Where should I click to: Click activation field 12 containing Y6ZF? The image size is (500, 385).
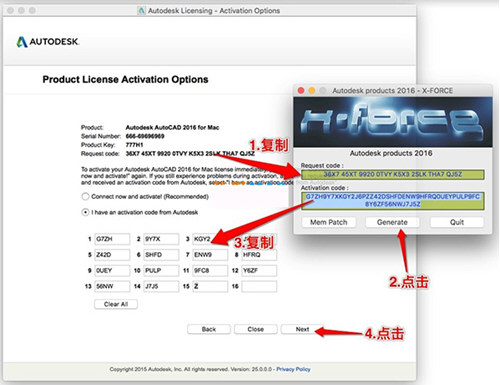(x=259, y=270)
